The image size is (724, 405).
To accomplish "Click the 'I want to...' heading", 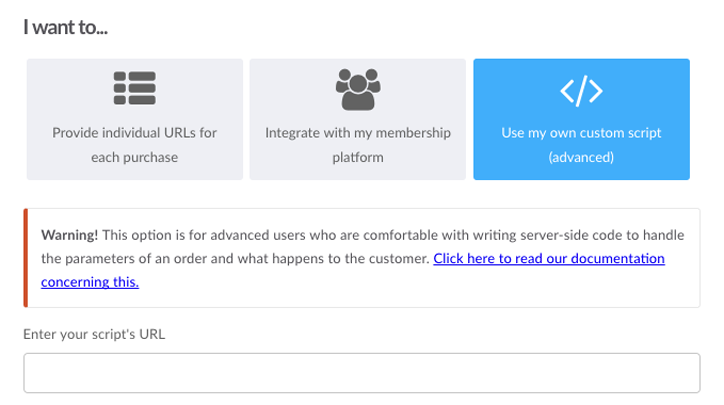I will 65,27.
